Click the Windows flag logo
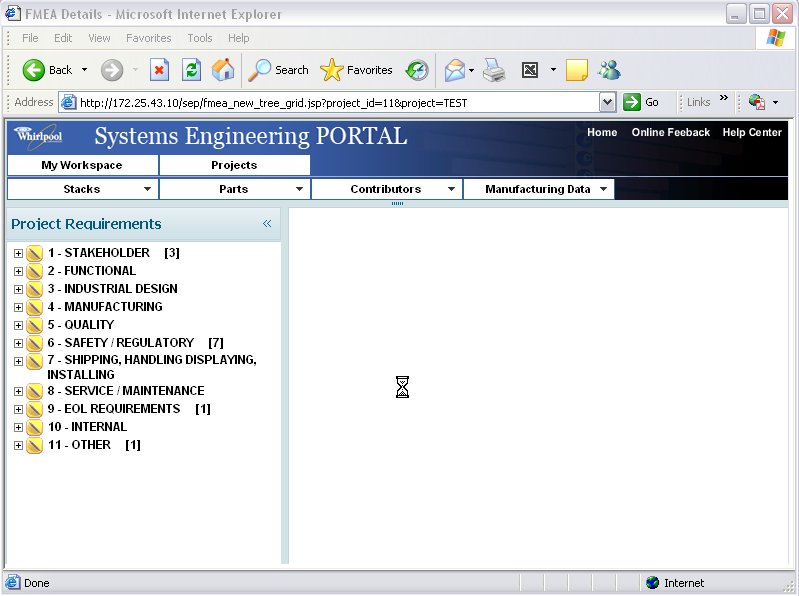 776,38
